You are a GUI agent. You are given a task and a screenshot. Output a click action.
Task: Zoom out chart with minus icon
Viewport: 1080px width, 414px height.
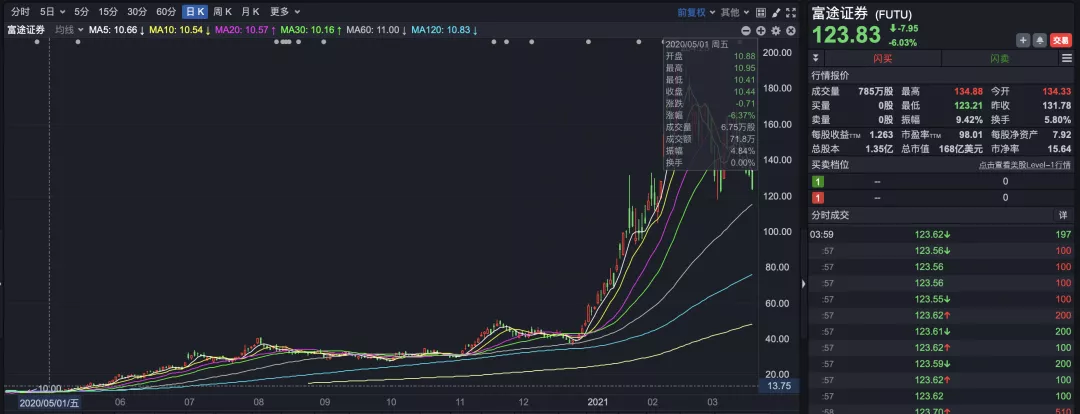[x=746, y=30]
